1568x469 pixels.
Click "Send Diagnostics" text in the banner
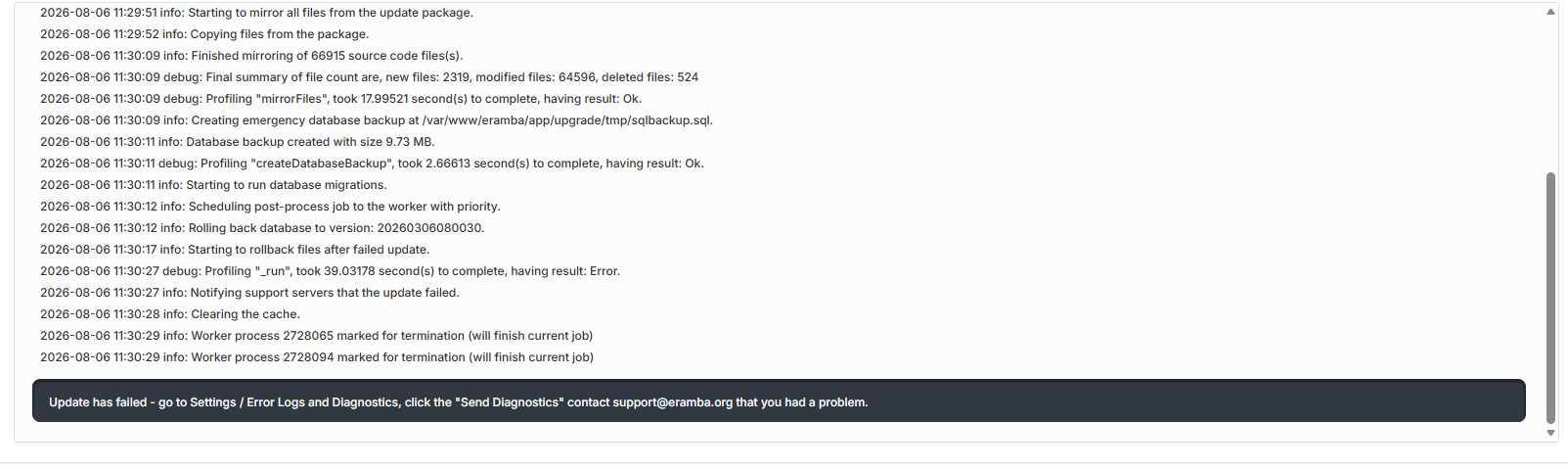[510, 402]
